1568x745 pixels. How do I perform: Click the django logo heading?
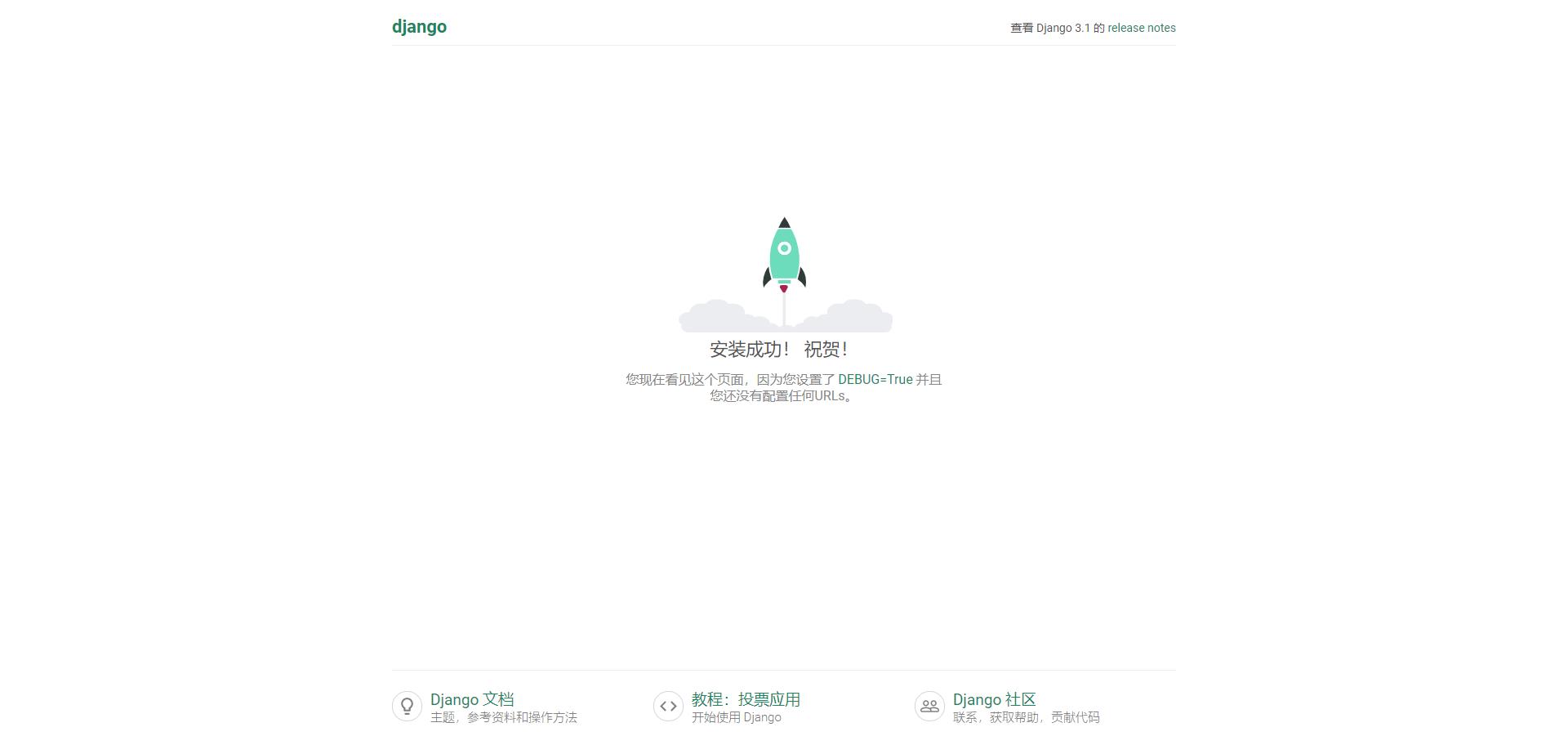point(419,27)
